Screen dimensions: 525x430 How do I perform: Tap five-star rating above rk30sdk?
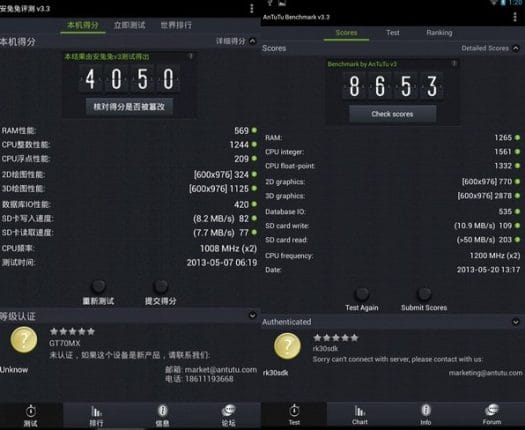coord(335,338)
